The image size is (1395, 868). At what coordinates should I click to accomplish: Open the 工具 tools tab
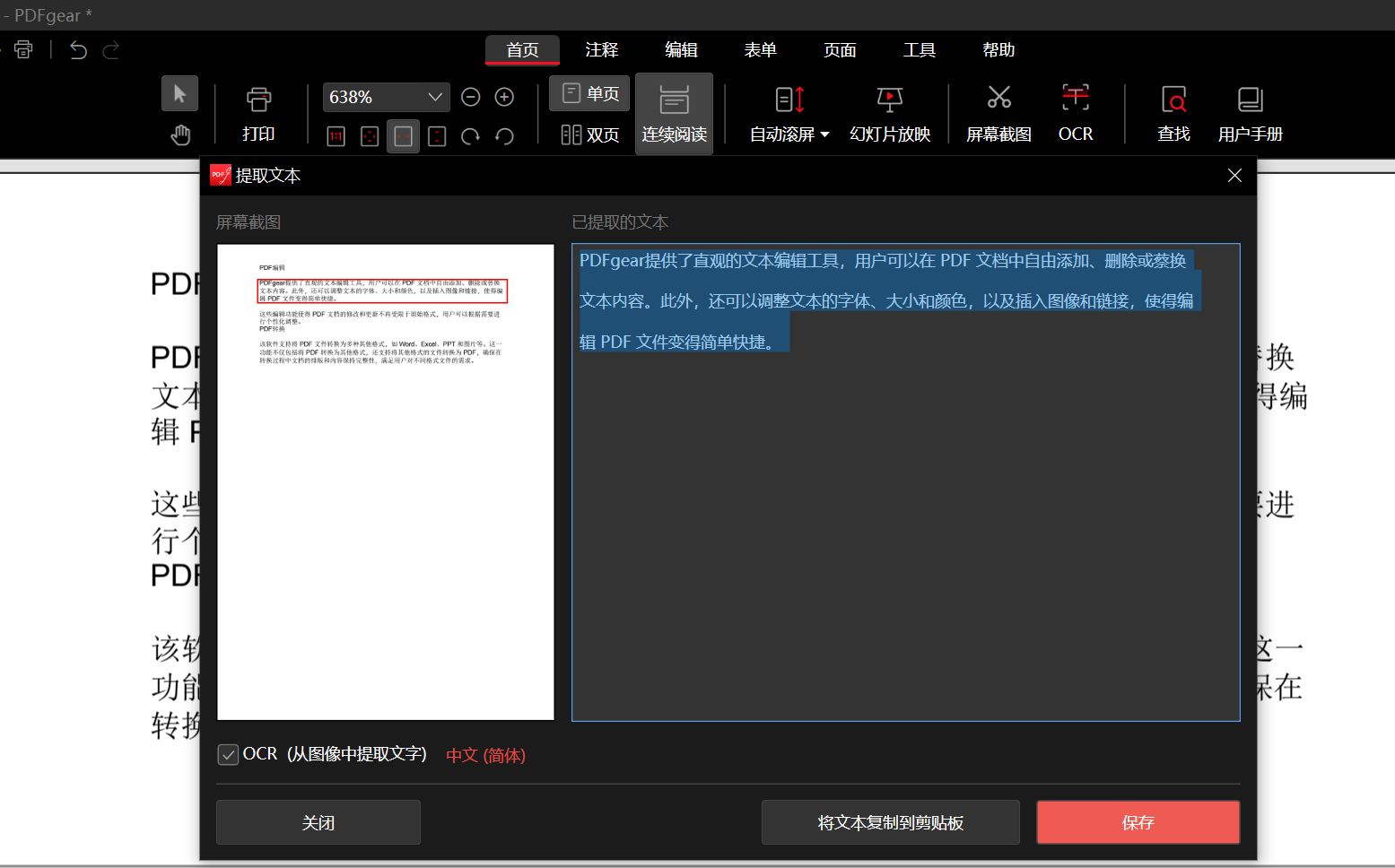(920, 50)
